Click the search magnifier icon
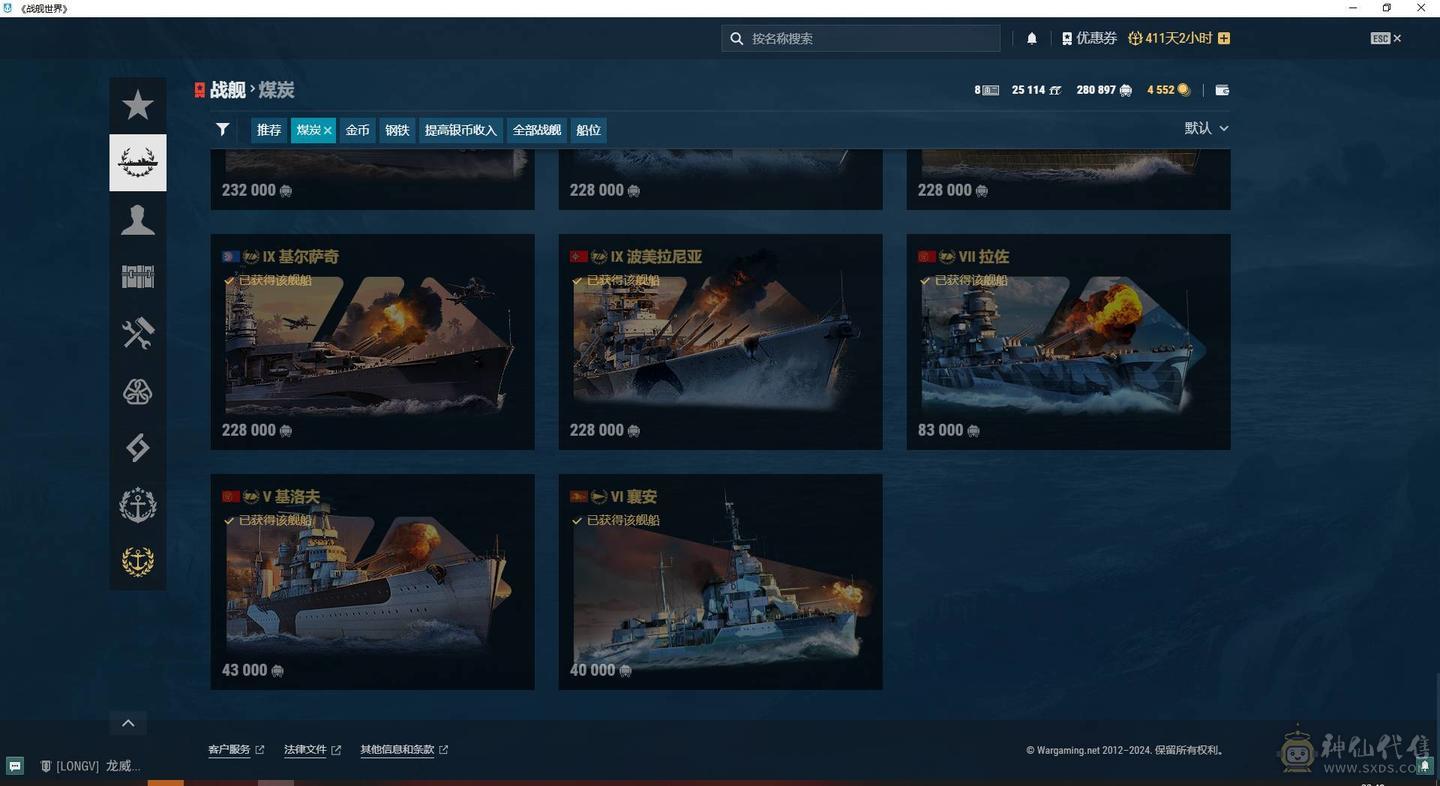 [737, 38]
